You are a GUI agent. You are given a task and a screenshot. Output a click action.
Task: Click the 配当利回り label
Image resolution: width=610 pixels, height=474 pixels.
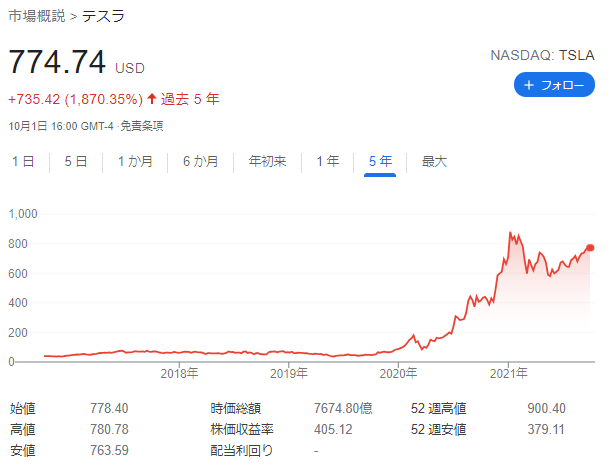242,450
